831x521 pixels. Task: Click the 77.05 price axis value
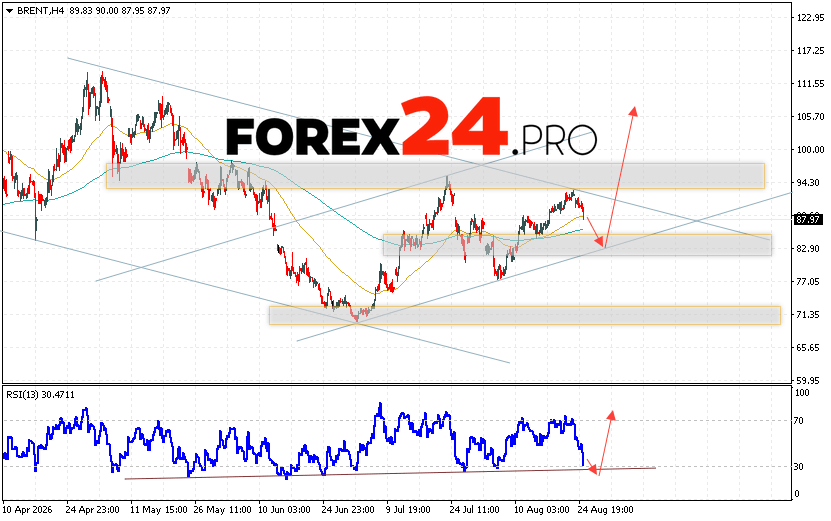coord(808,281)
